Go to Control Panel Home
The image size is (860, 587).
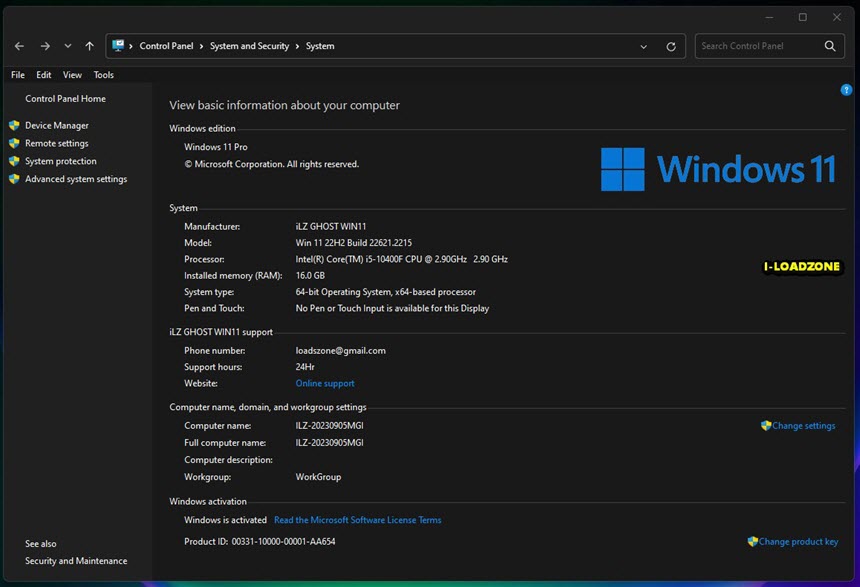tap(65, 99)
